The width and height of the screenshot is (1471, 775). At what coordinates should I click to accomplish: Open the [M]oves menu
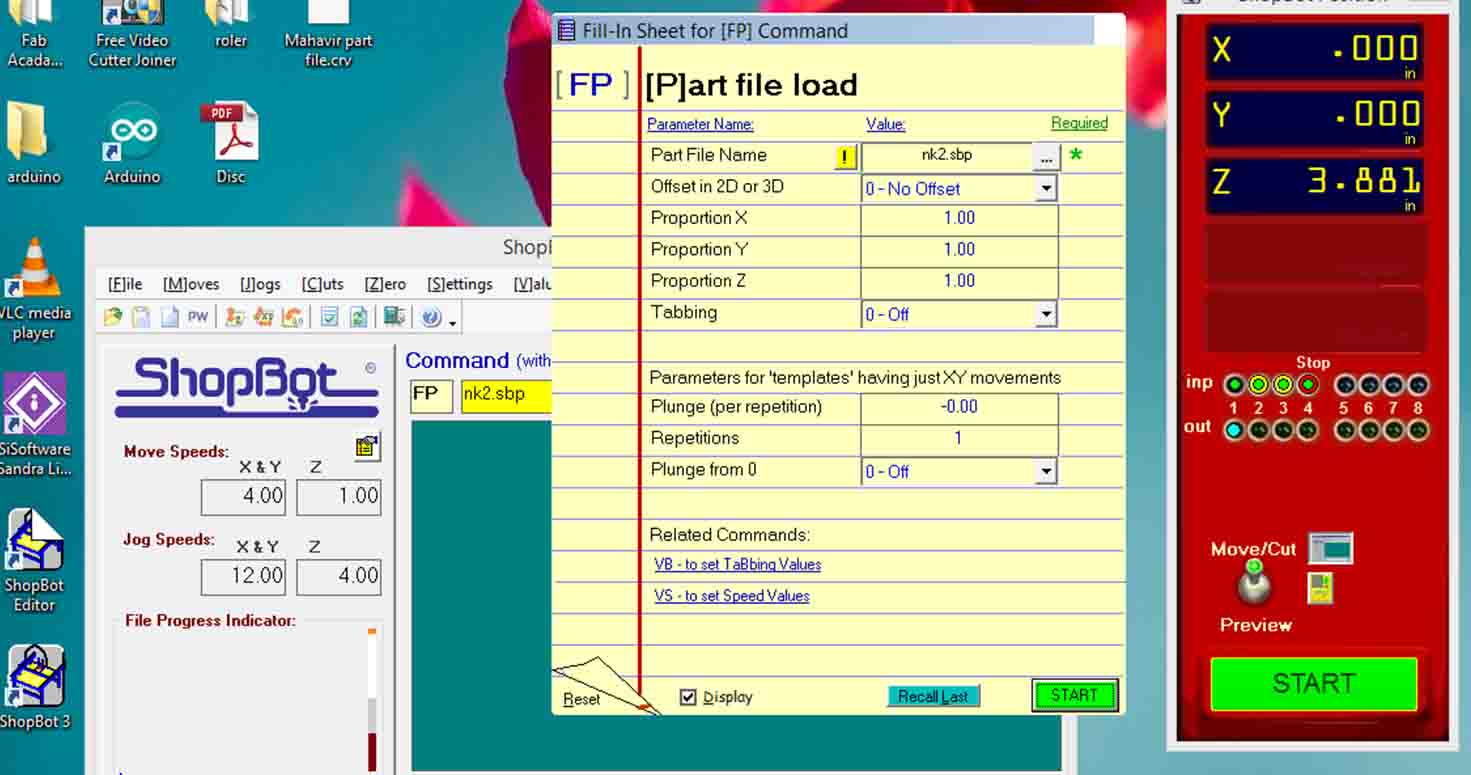191,284
